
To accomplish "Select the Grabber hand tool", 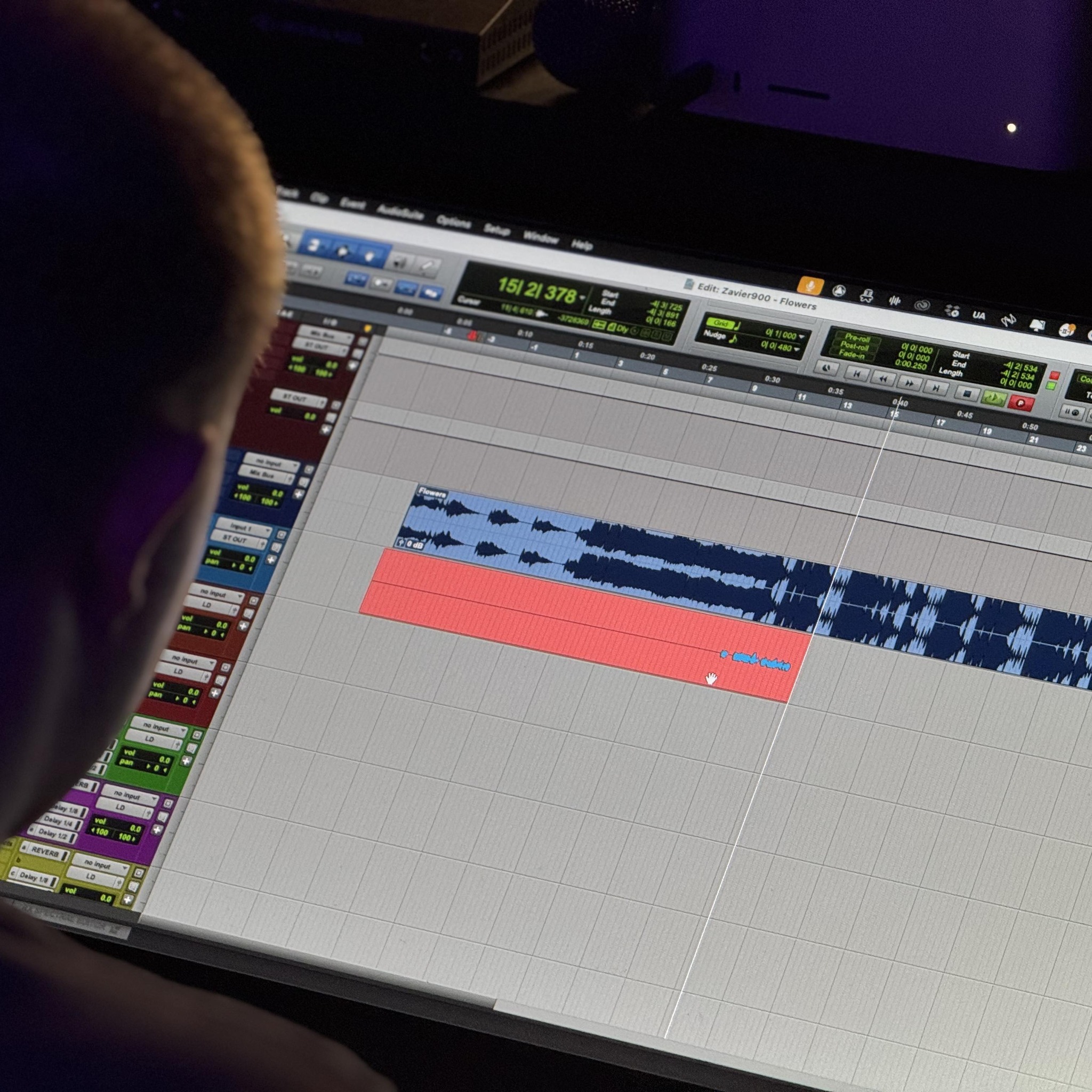I will [370, 256].
